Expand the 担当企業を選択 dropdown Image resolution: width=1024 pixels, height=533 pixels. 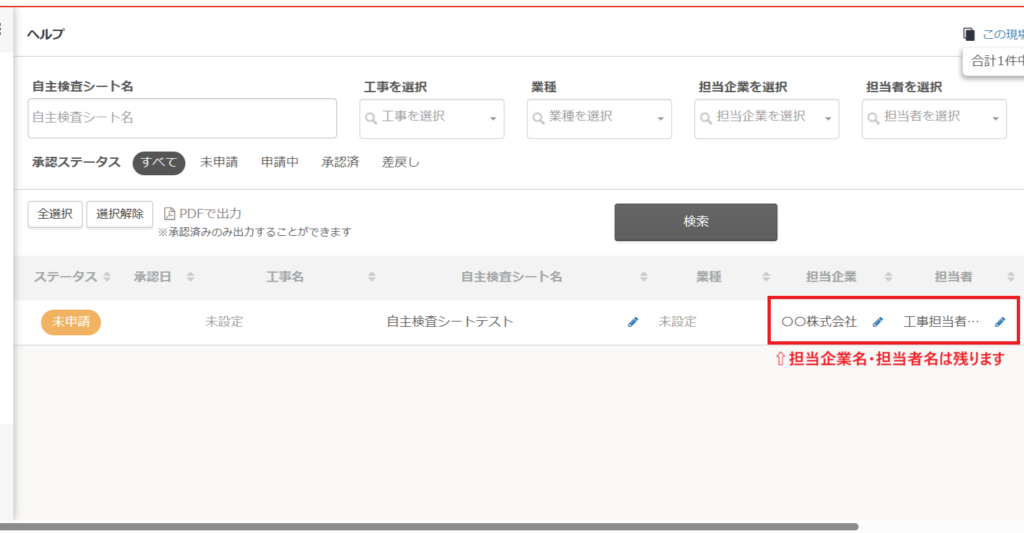766,118
